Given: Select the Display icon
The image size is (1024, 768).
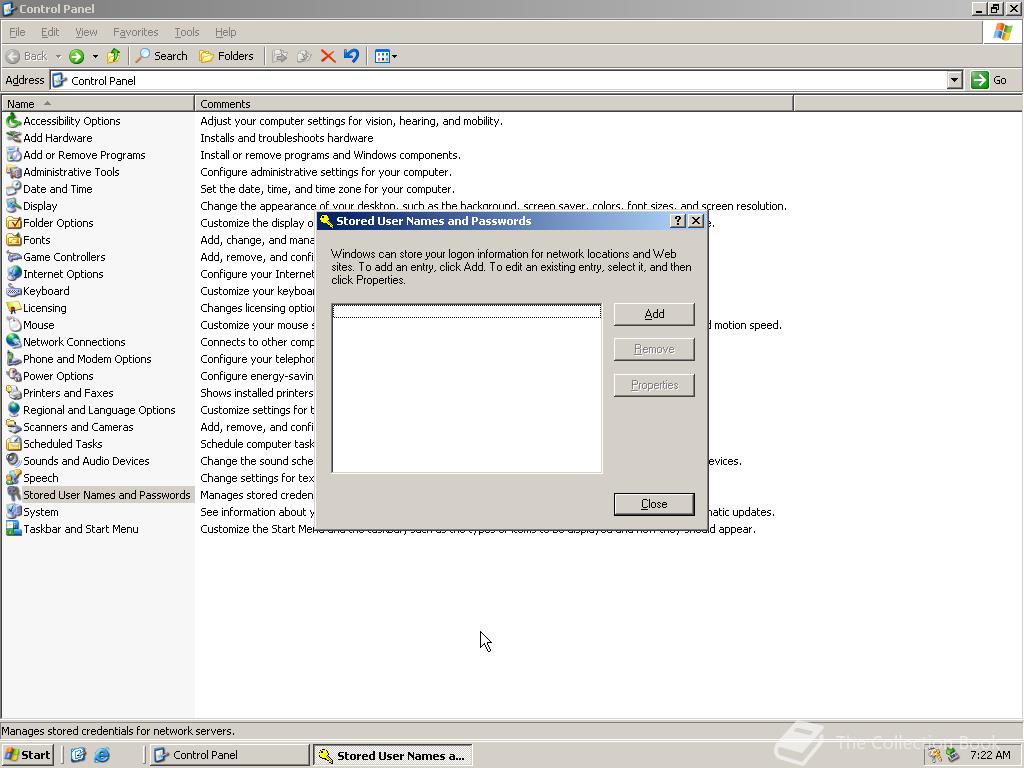Looking at the screenshot, I should [x=14, y=206].
